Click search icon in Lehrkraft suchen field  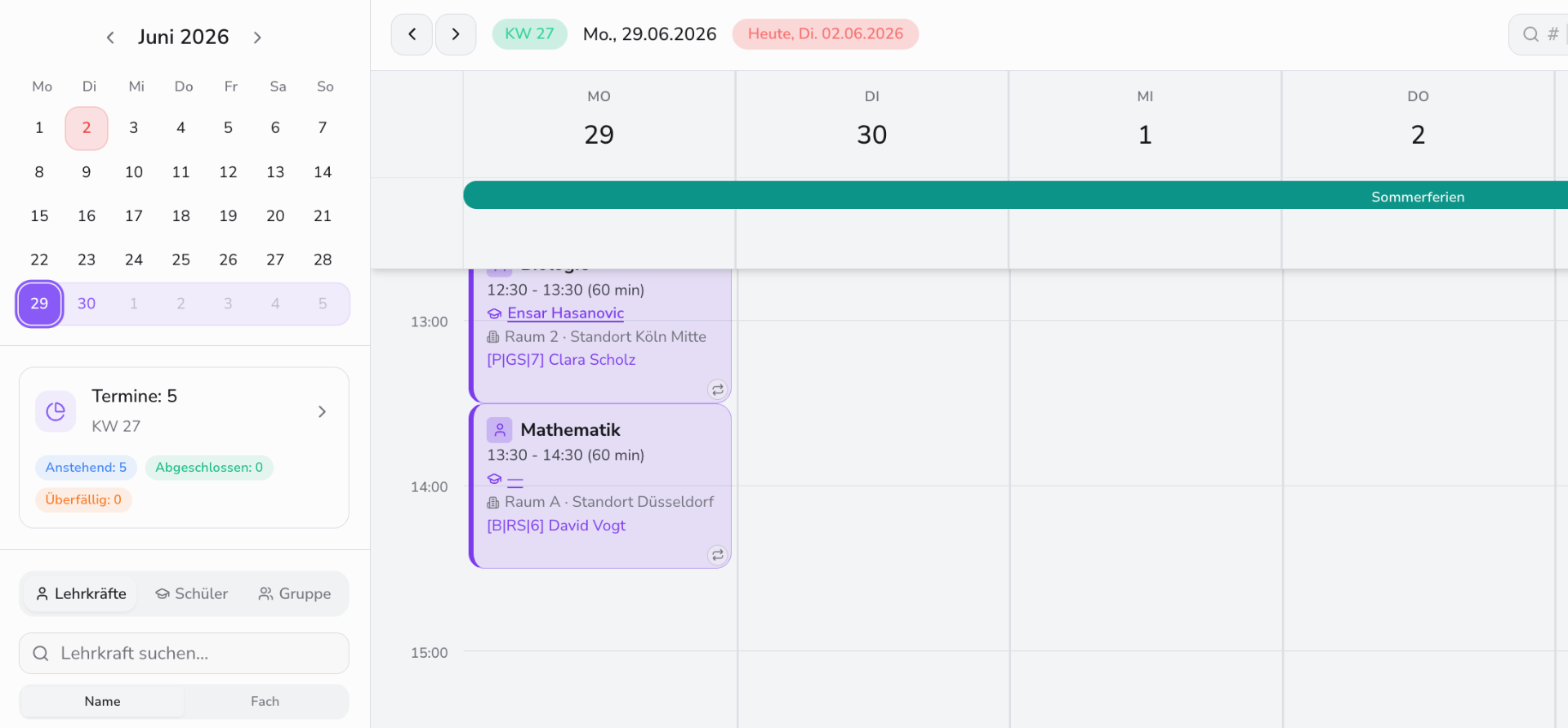coord(41,653)
